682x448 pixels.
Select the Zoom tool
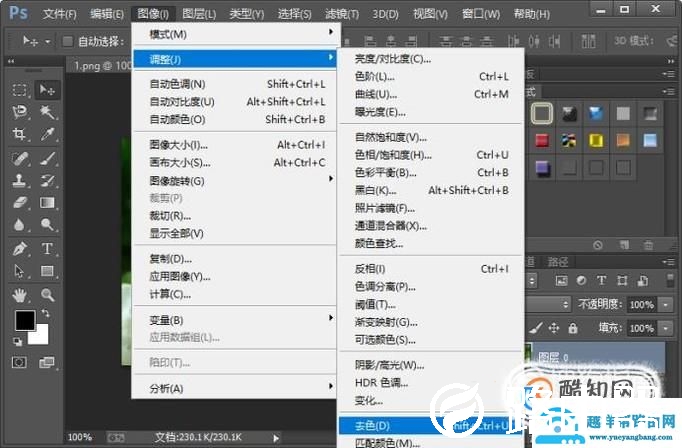[47, 295]
